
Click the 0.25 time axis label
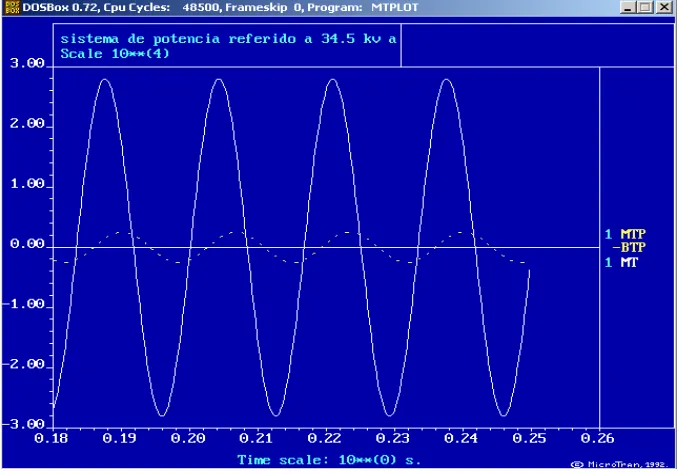click(x=529, y=438)
